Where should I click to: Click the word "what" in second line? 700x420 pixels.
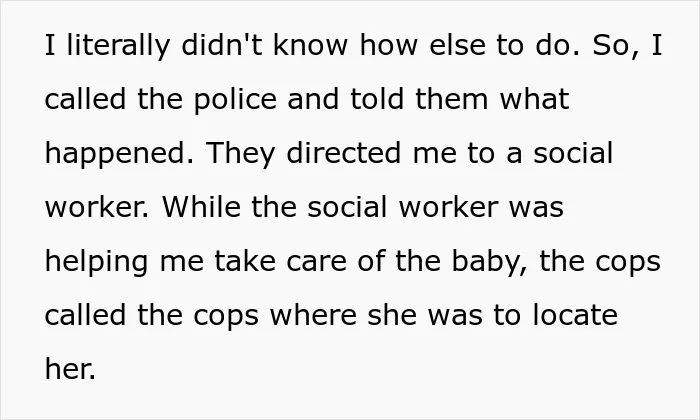[x=534, y=100]
